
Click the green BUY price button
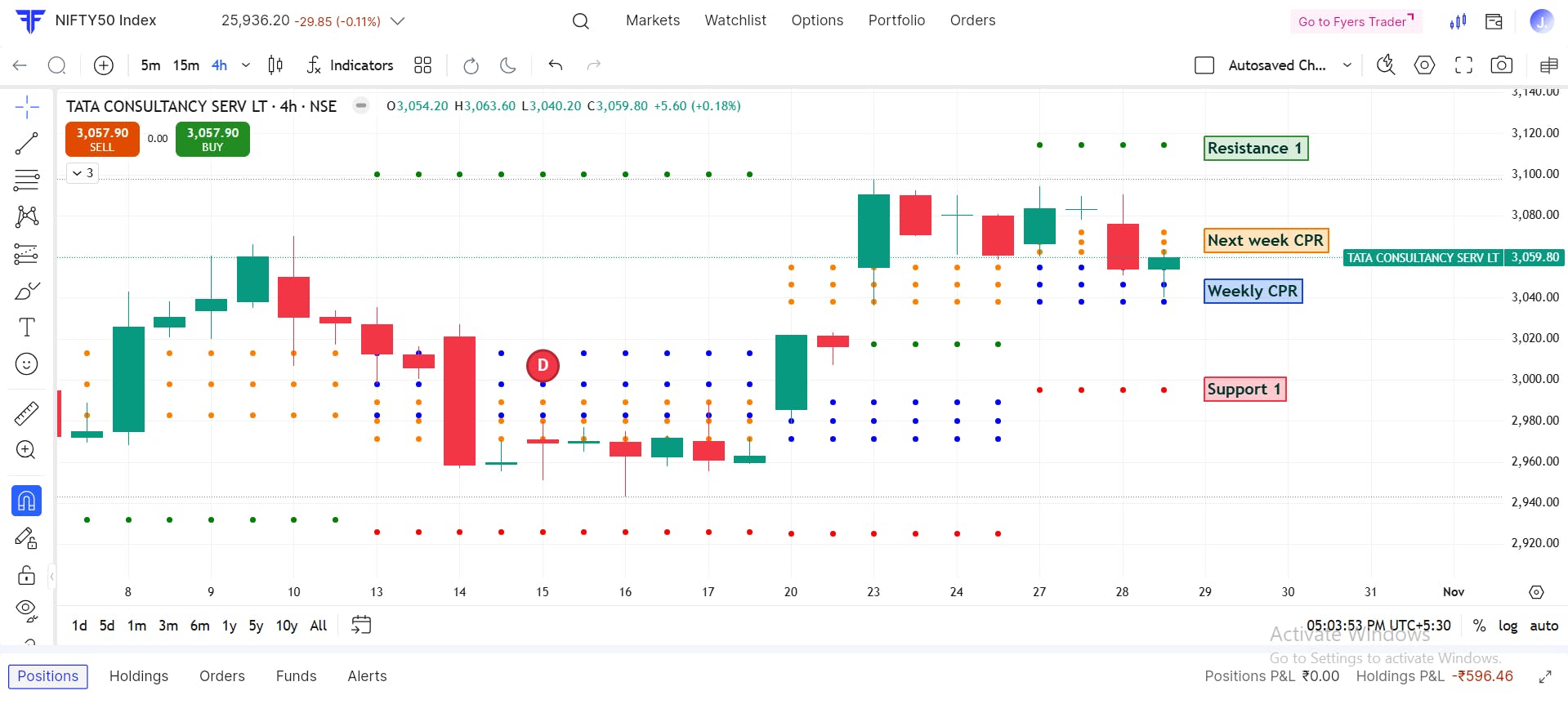[x=212, y=139]
